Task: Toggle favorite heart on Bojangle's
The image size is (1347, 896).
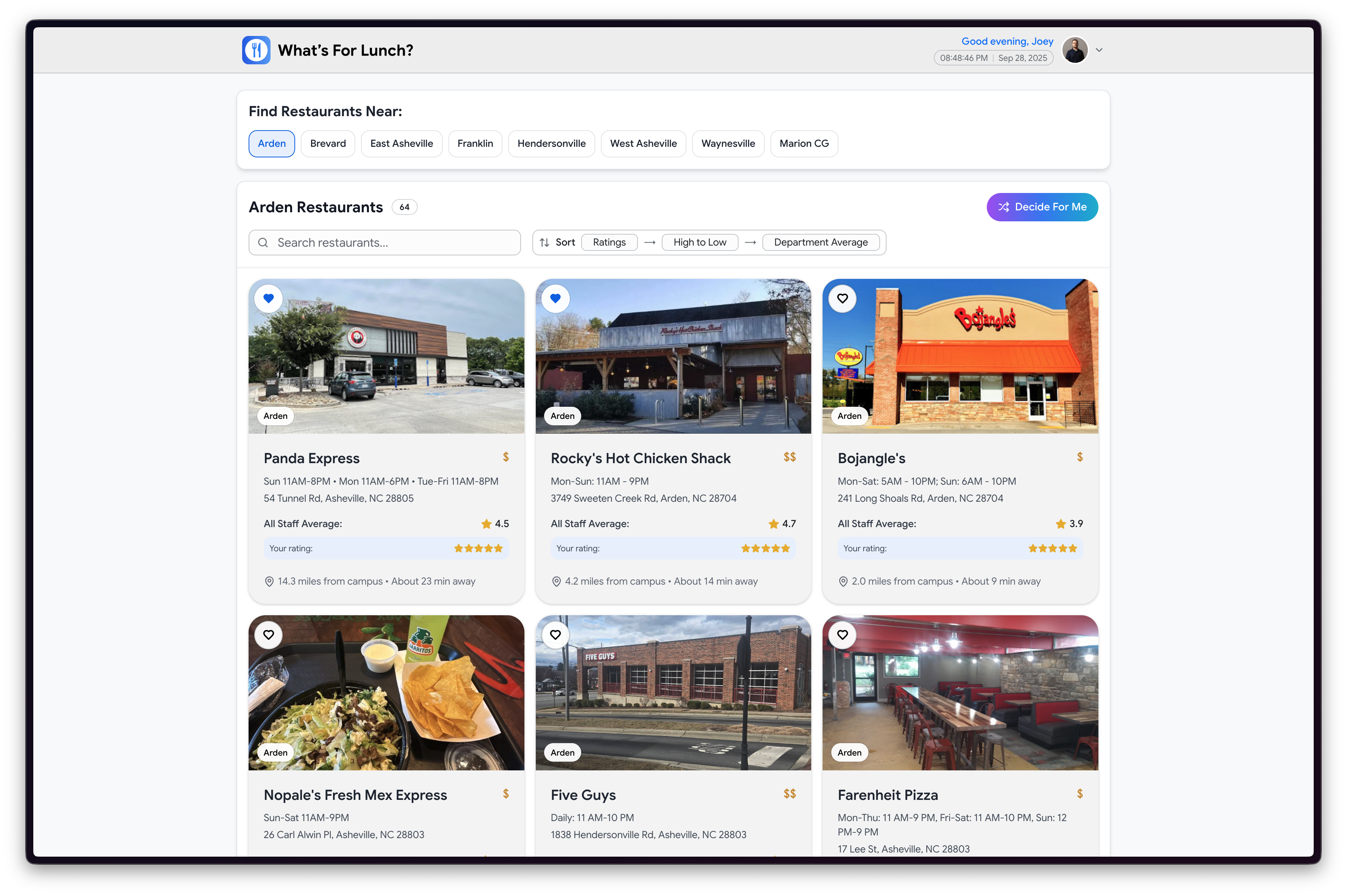Action: click(842, 298)
